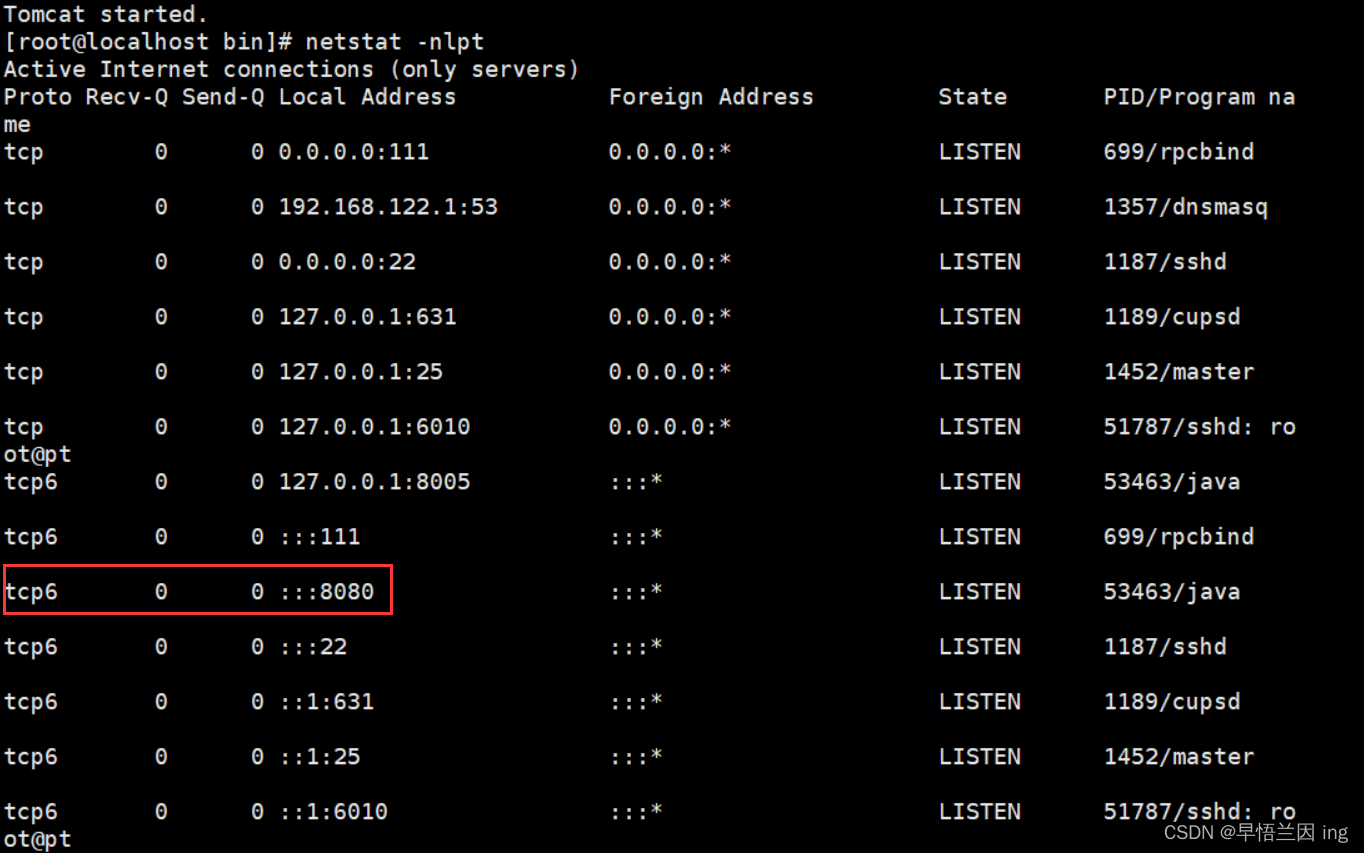
Task: Select local address 0.0.0.0:111
Action: [x=354, y=152]
